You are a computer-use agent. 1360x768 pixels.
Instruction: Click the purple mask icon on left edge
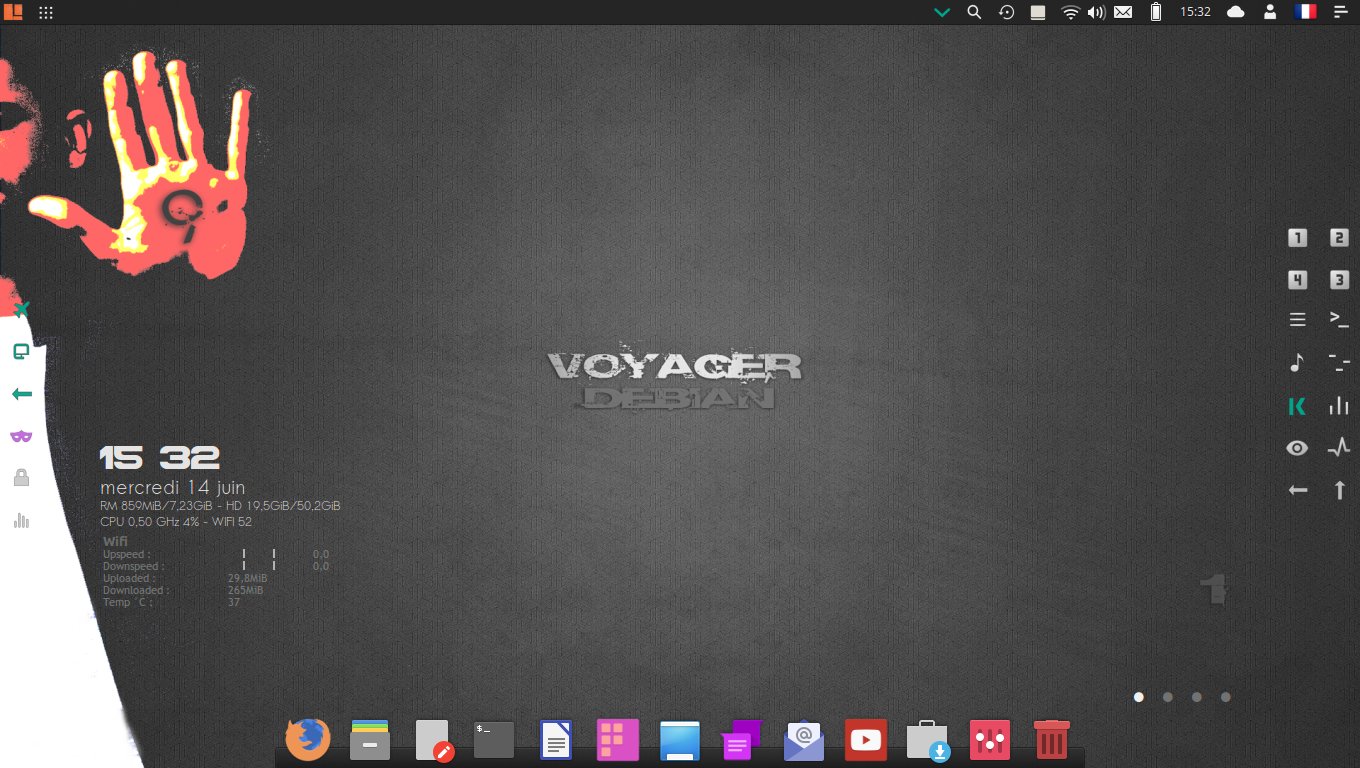click(21, 436)
